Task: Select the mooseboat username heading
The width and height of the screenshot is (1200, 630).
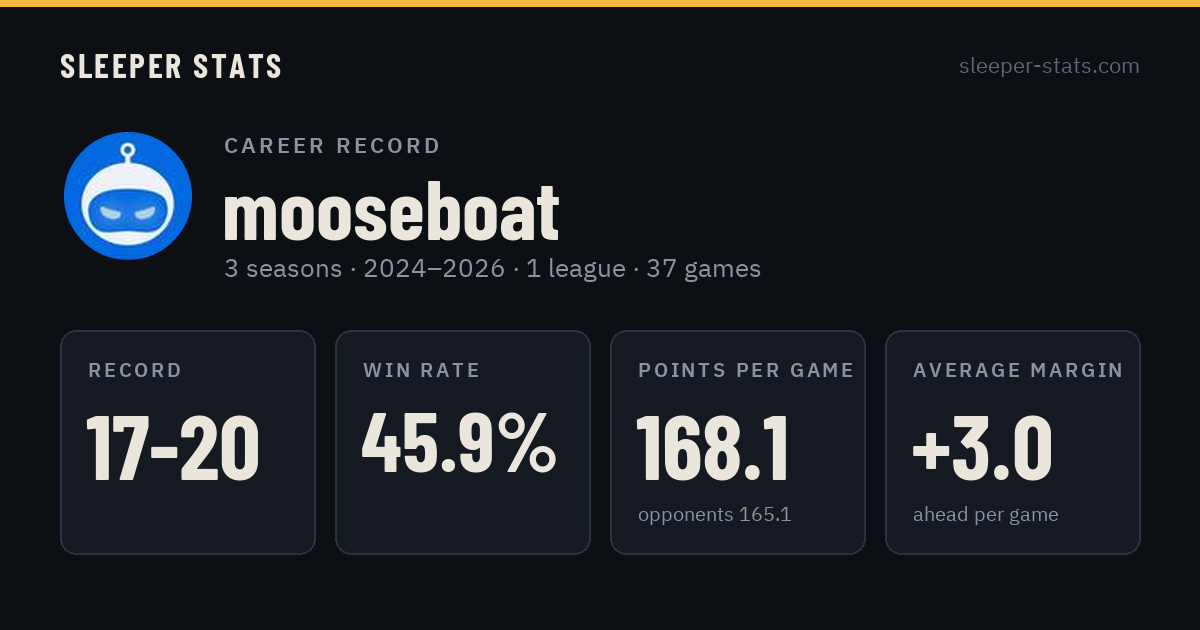Action: [391, 213]
